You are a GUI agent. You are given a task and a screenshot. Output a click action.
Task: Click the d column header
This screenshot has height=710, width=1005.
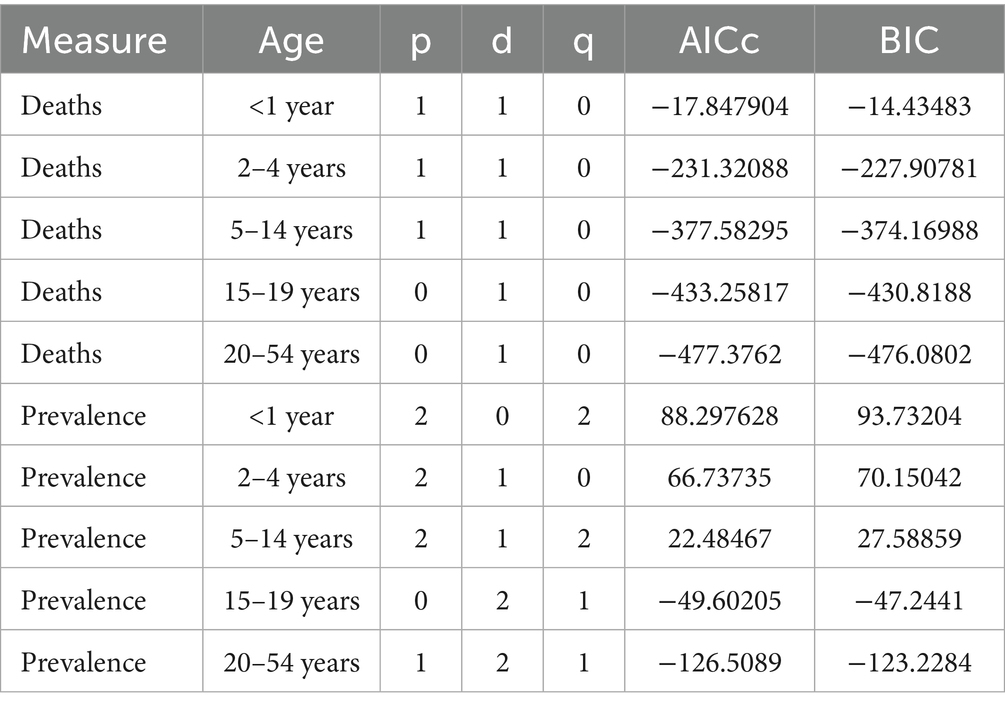coord(502,42)
